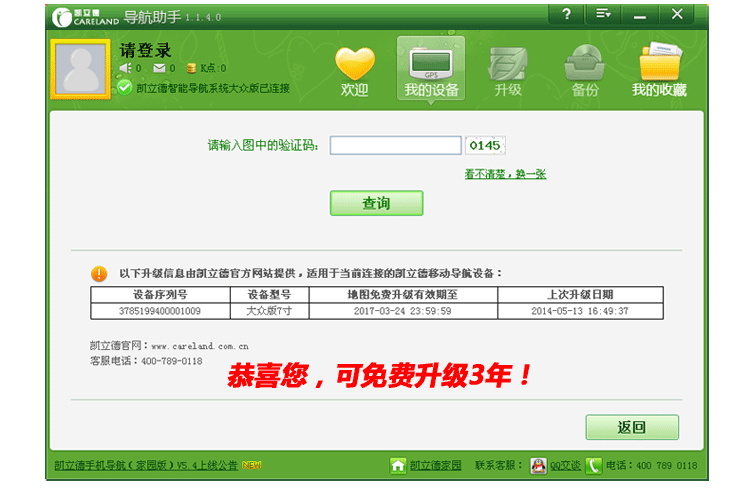Select the 2017-03-24 23:59:59 cell
Viewport: 750px width, 491px height.
[403, 311]
